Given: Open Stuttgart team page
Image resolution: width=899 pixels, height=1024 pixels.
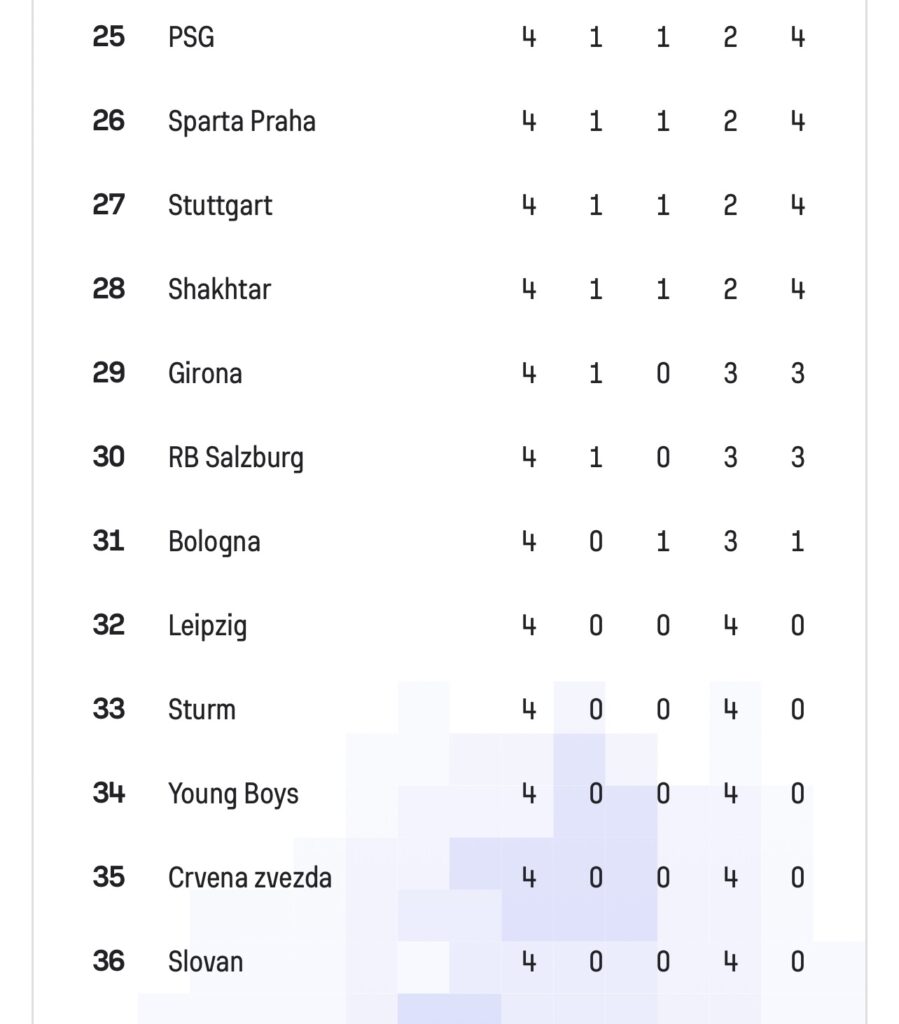Looking at the screenshot, I should click(220, 206).
